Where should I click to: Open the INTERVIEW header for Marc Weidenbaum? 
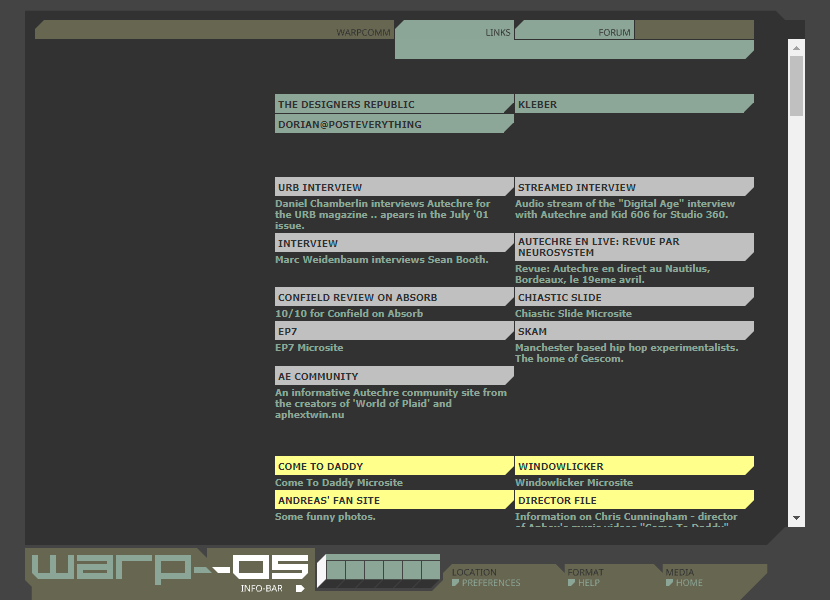pos(394,243)
